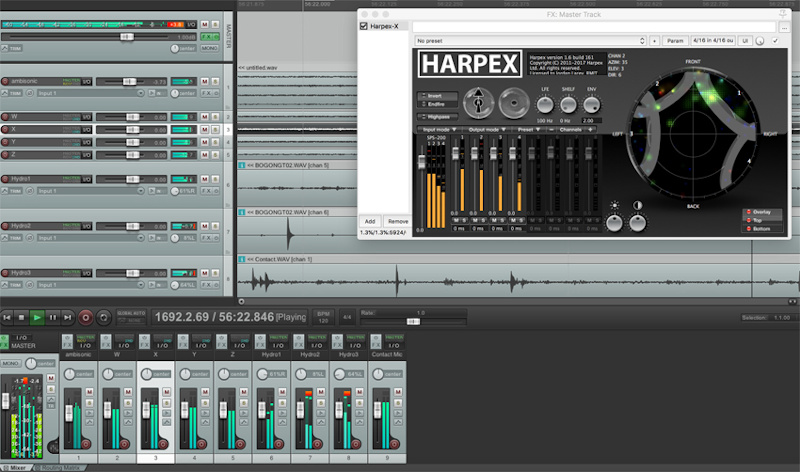Click the green Play transport button

[37, 317]
